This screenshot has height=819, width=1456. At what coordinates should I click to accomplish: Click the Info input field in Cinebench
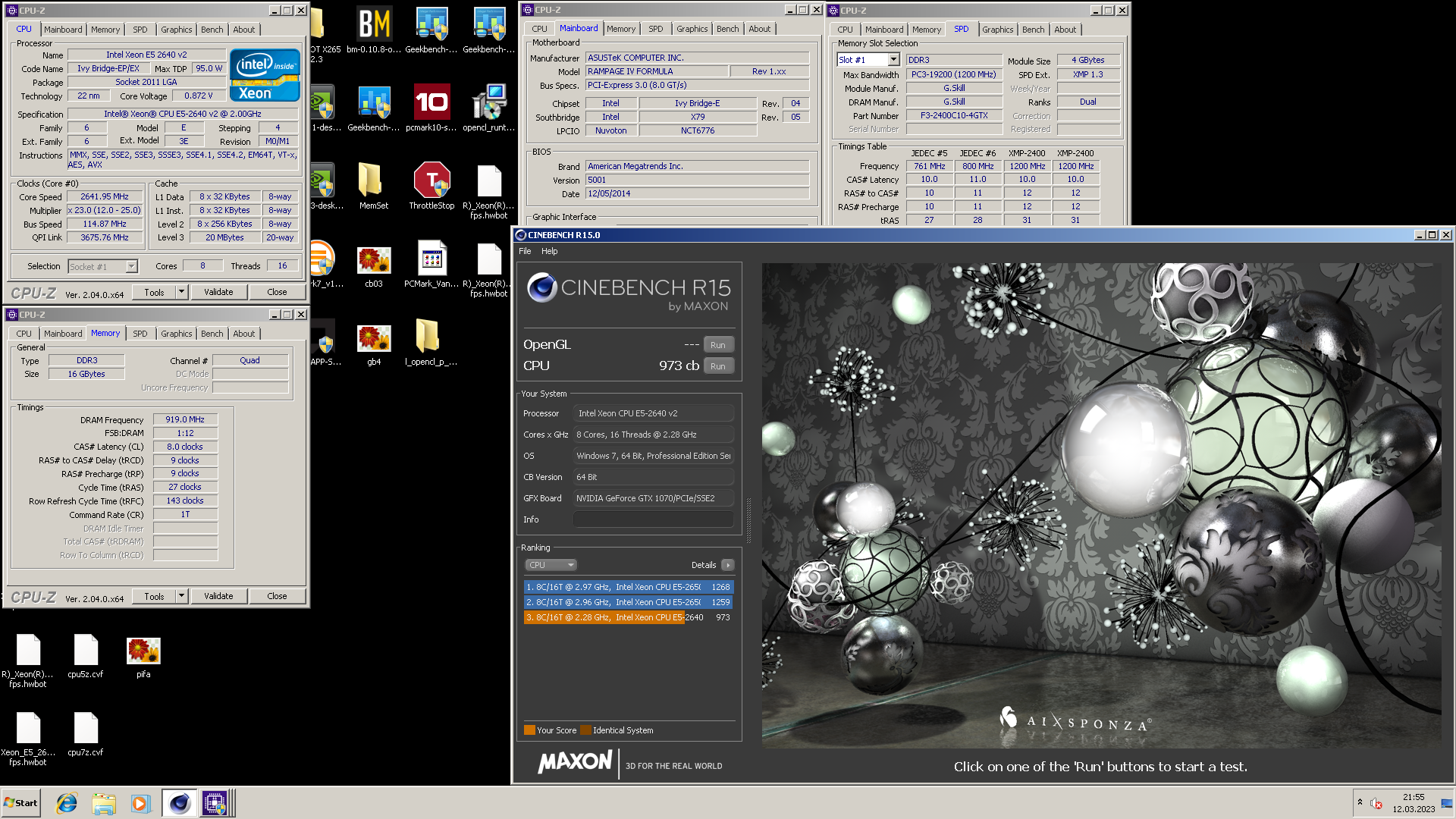point(654,519)
